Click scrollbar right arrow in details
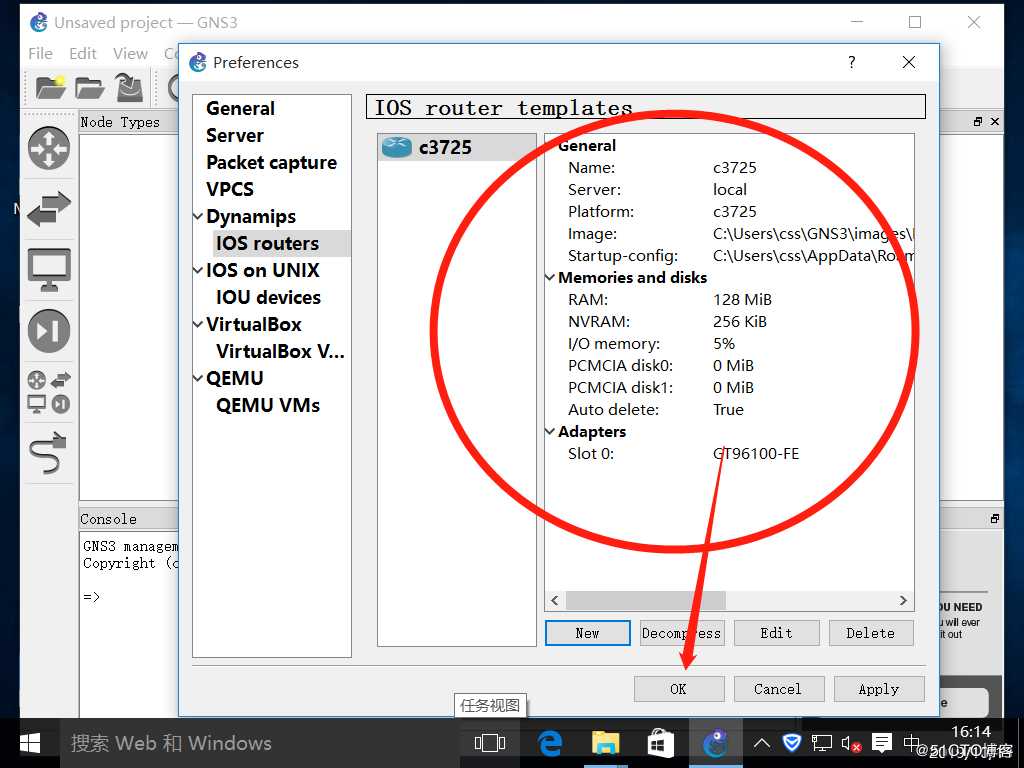Image resolution: width=1024 pixels, height=768 pixels. (x=903, y=600)
